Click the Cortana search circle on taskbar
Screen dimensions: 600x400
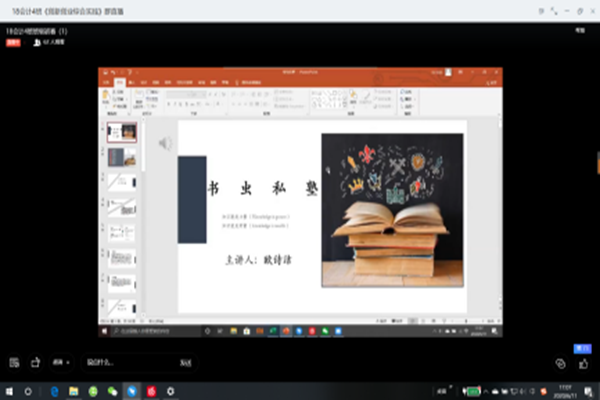click(x=29, y=390)
